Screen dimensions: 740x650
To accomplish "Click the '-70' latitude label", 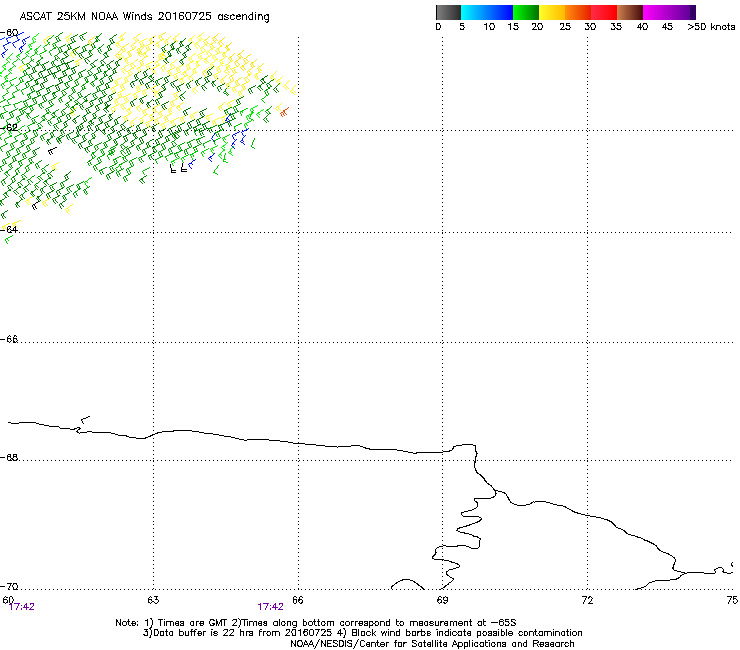I will click(9, 586).
